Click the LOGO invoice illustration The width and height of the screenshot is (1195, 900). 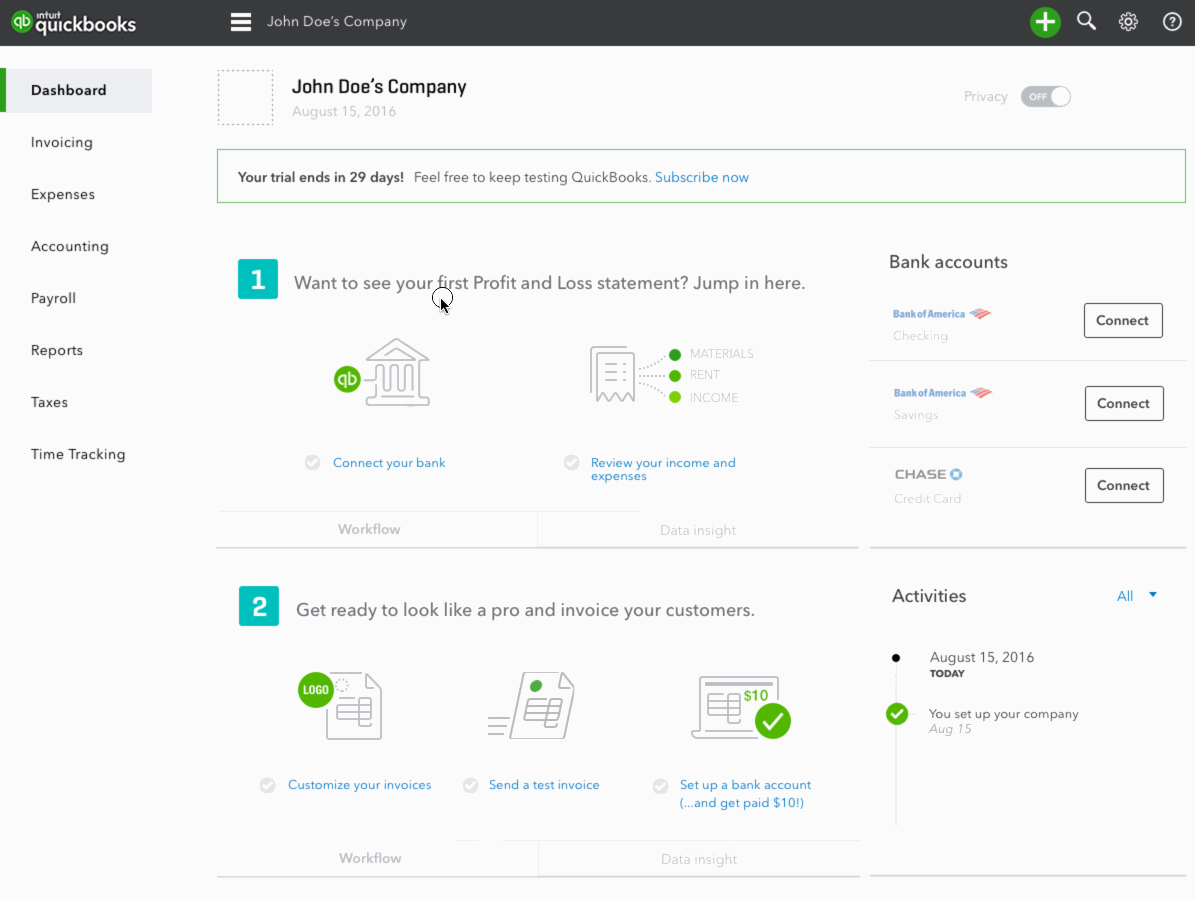[341, 705]
